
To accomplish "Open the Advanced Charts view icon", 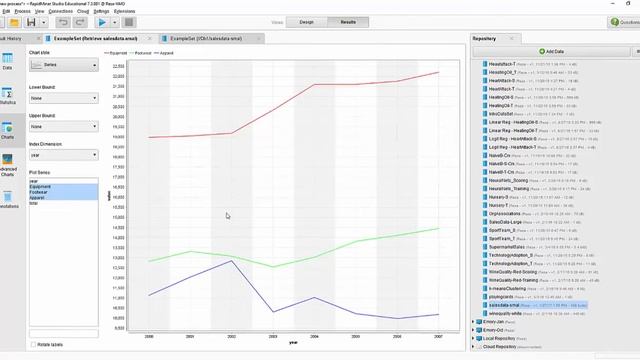I will tap(7, 159).
